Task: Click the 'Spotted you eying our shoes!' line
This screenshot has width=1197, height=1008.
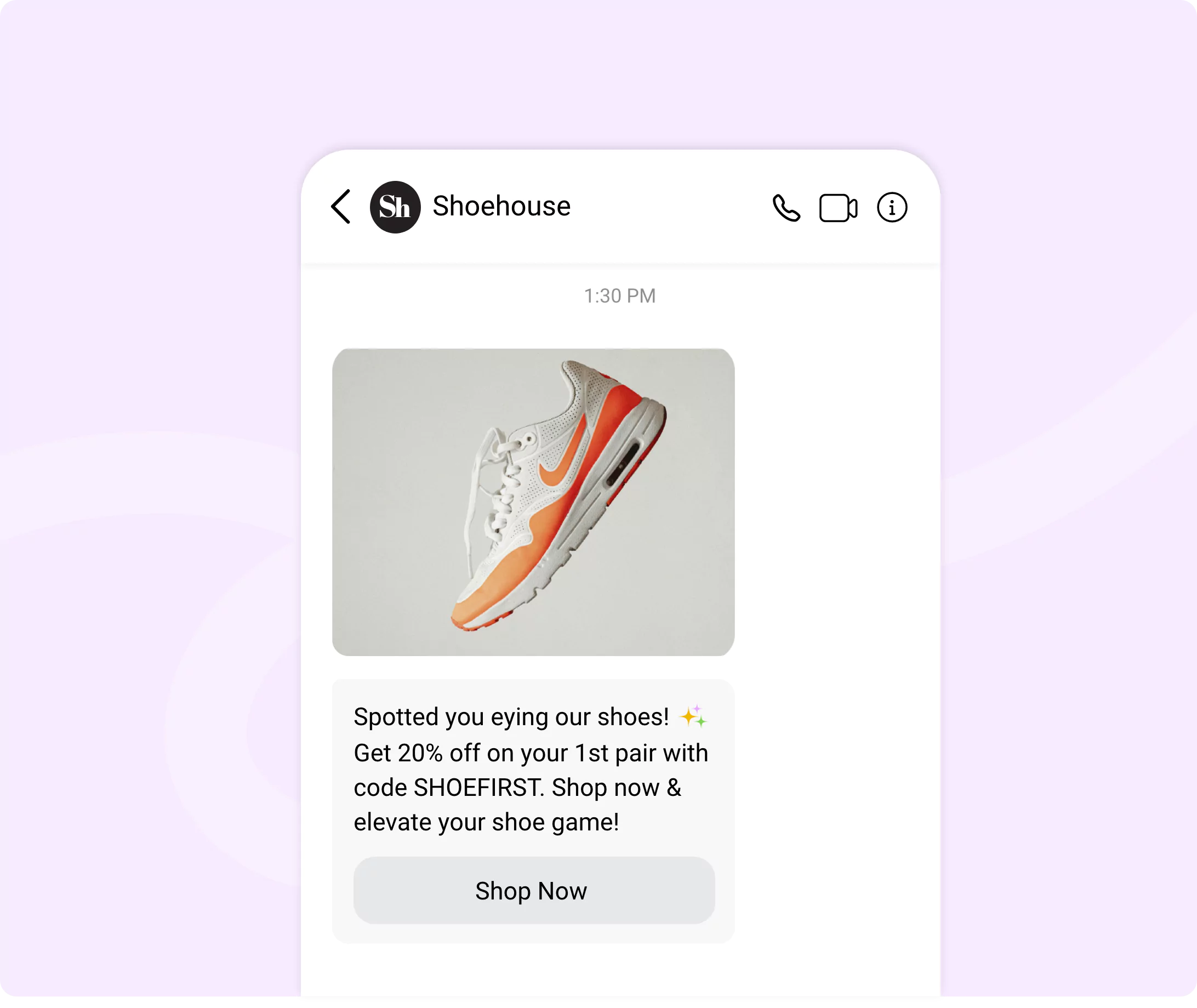Action: 511,717
